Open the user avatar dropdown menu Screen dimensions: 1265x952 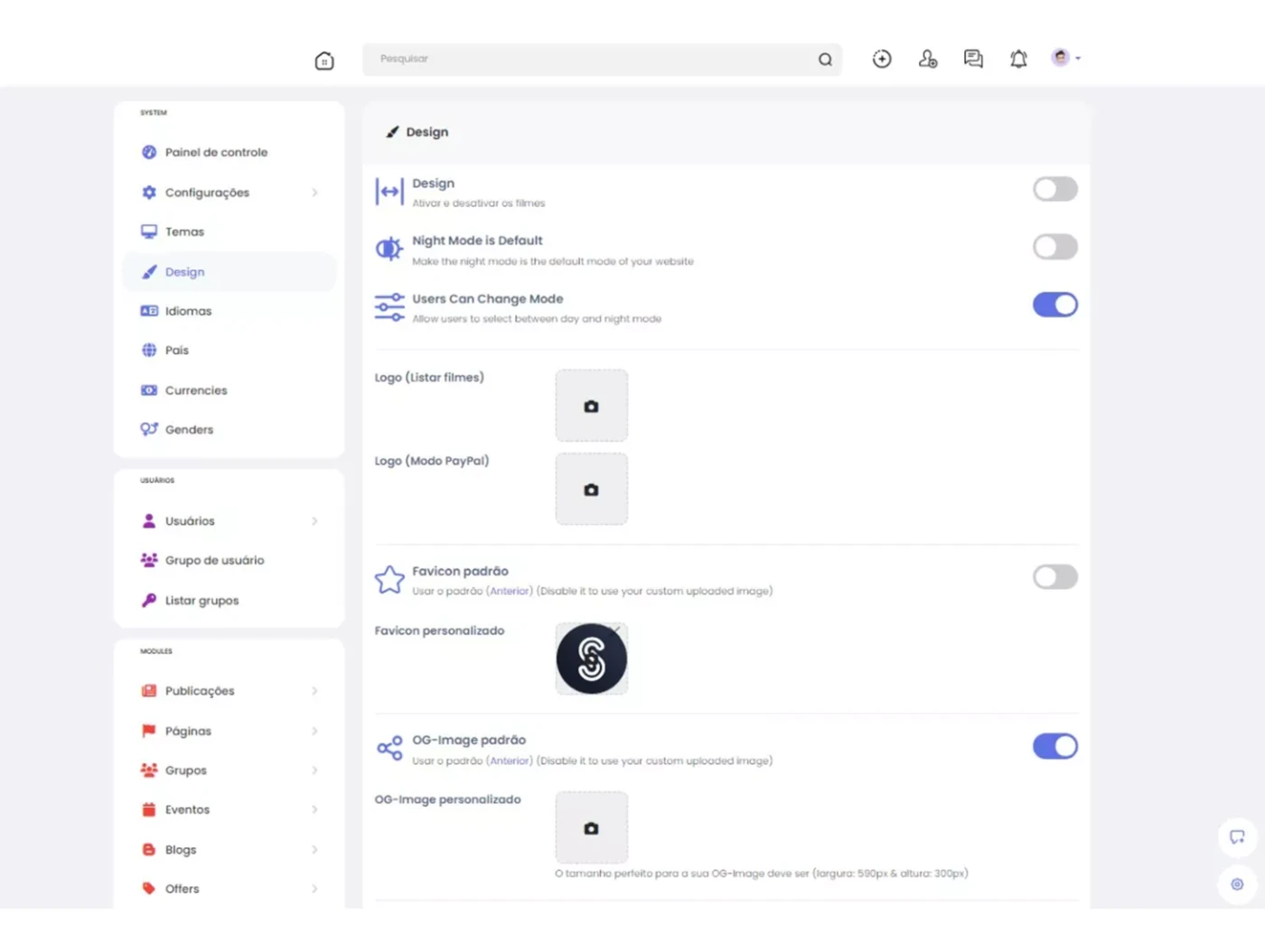1065,58
